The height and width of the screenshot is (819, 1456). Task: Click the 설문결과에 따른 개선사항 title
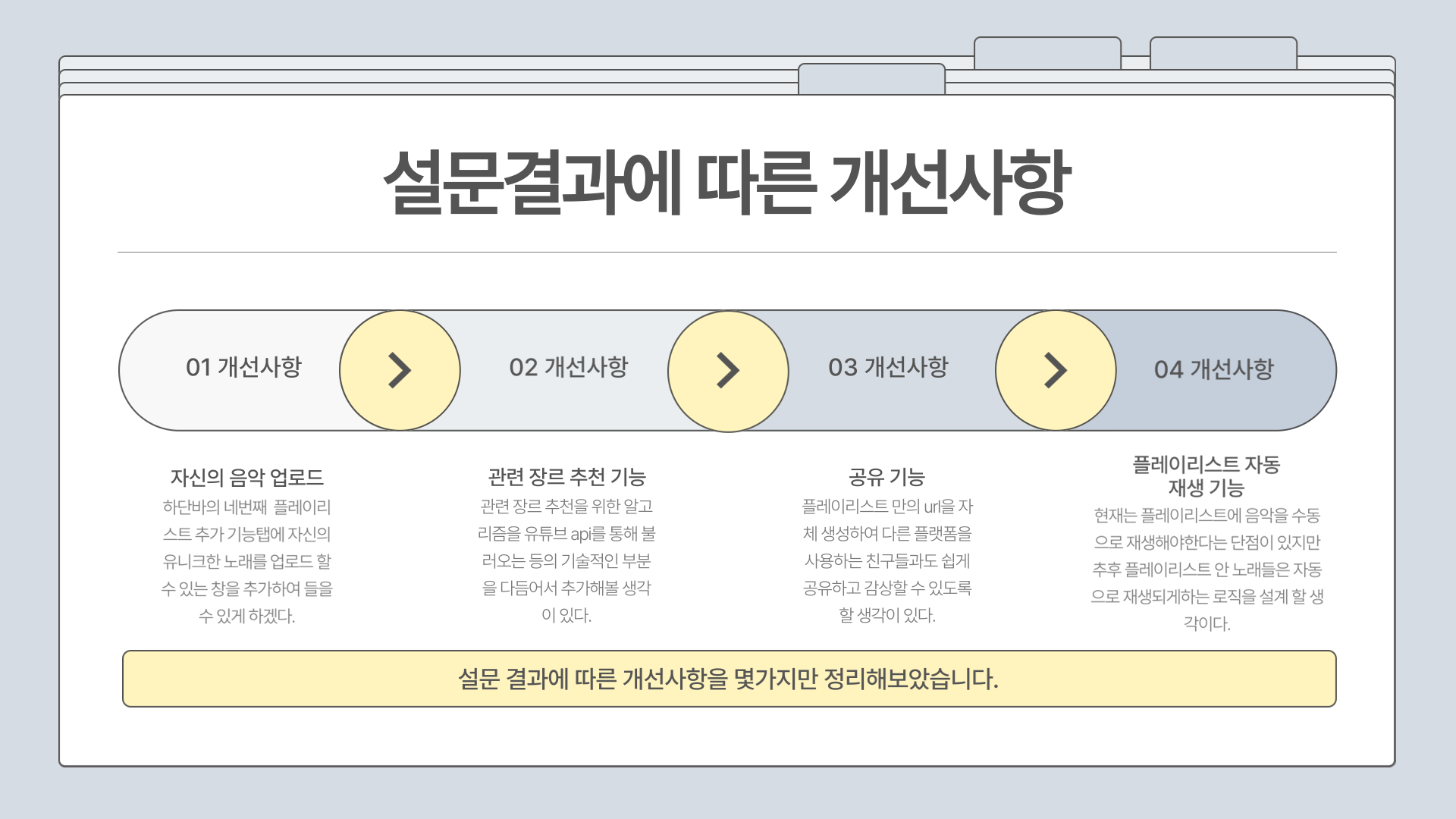[x=726, y=182]
